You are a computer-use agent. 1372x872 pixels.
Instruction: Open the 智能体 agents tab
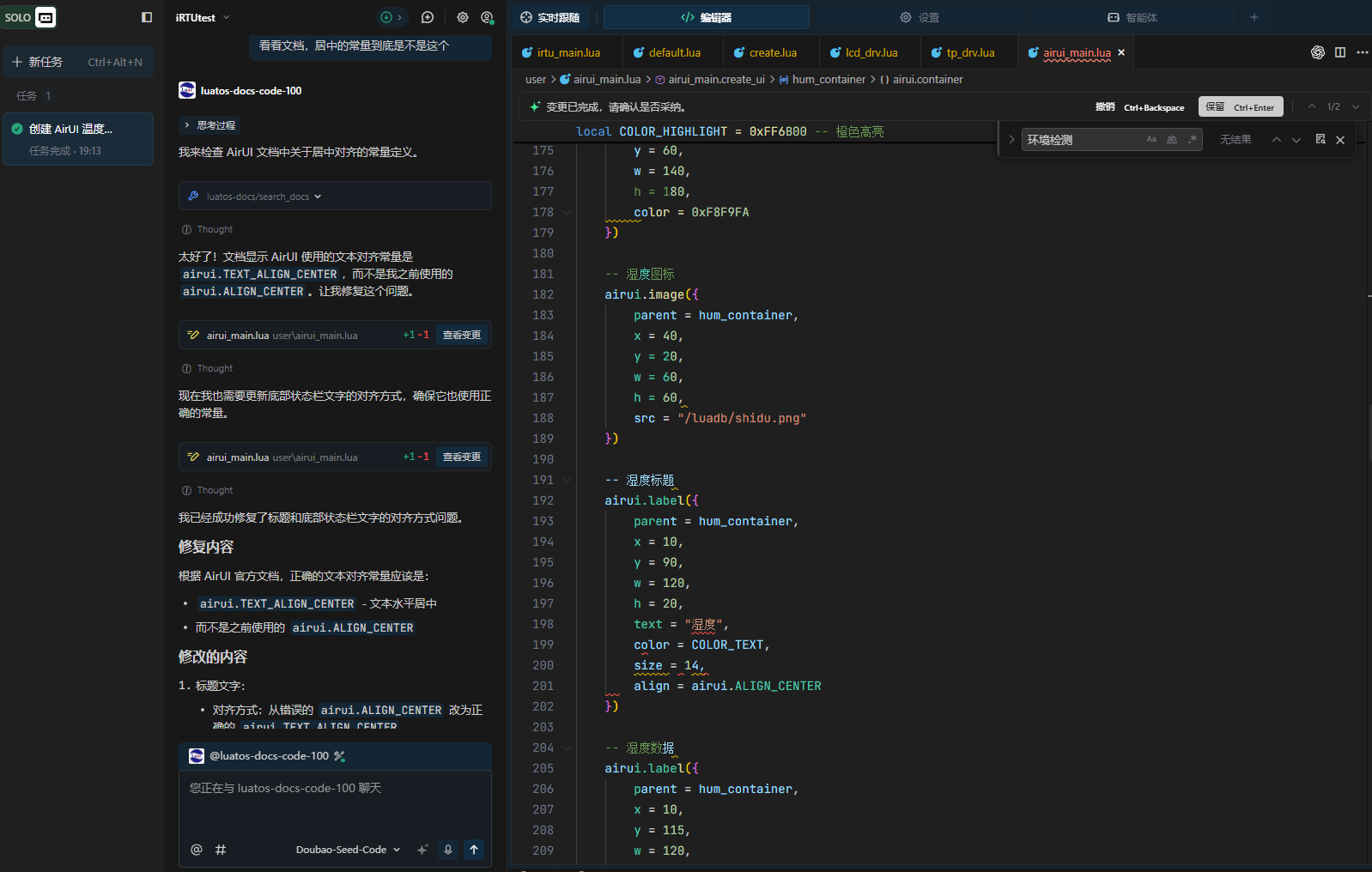(1132, 17)
